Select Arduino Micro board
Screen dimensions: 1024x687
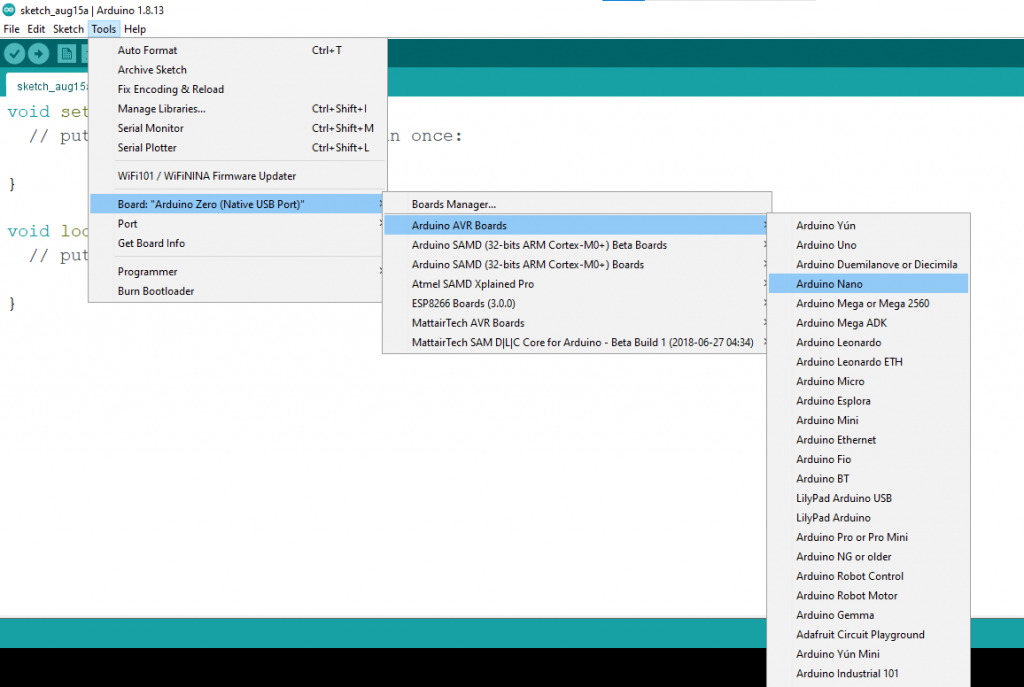click(869, 381)
